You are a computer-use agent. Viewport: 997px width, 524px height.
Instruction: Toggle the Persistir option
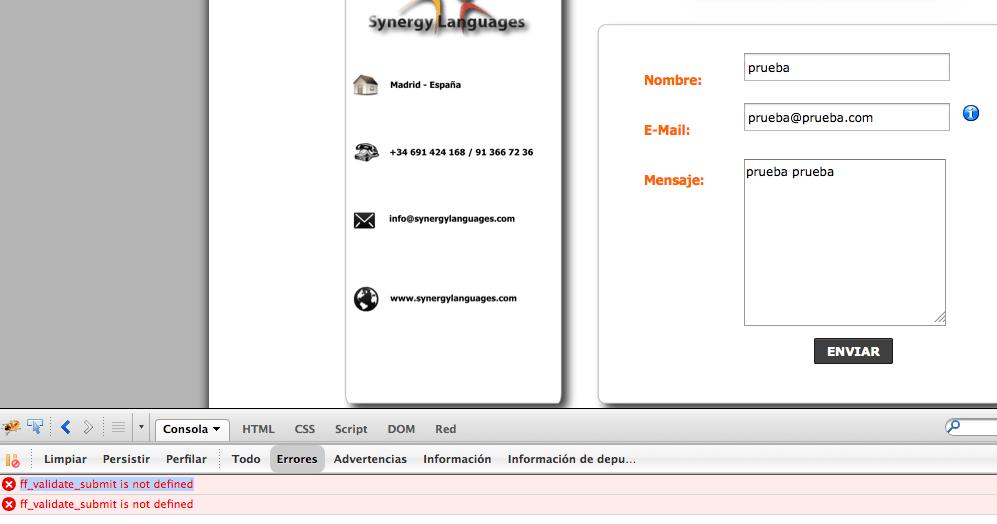tap(127, 459)
